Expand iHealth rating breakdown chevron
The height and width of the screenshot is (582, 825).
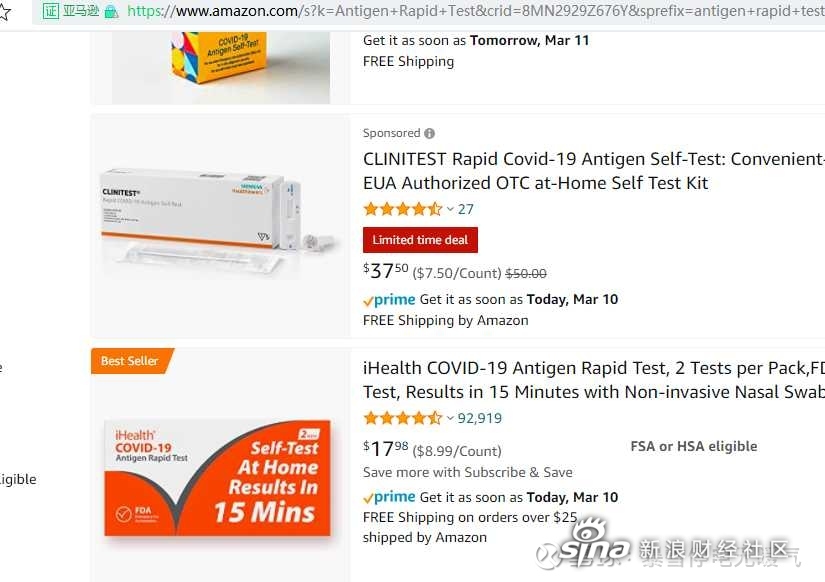point(450,419)
